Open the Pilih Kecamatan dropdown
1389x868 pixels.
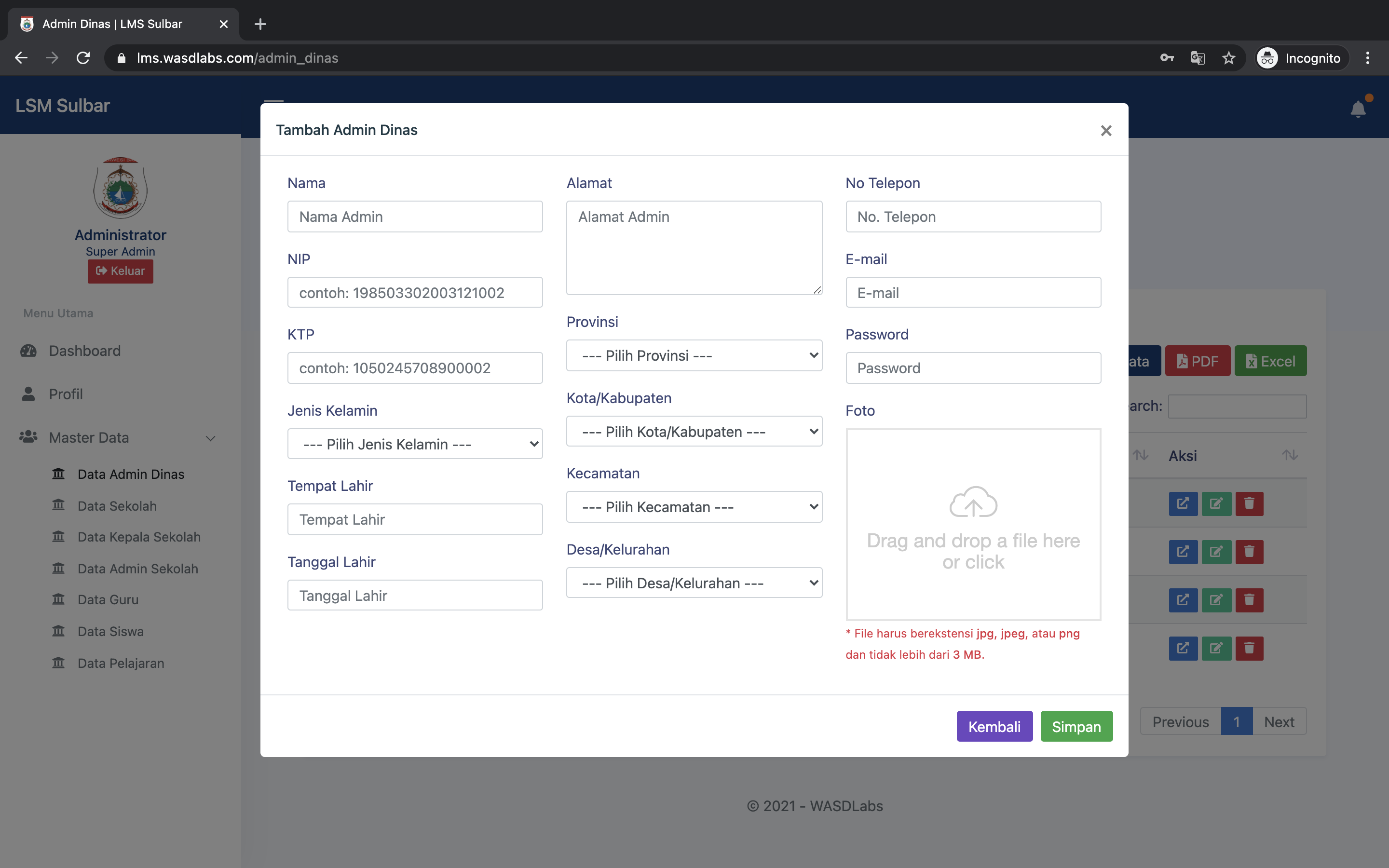(x=694, y=507)
